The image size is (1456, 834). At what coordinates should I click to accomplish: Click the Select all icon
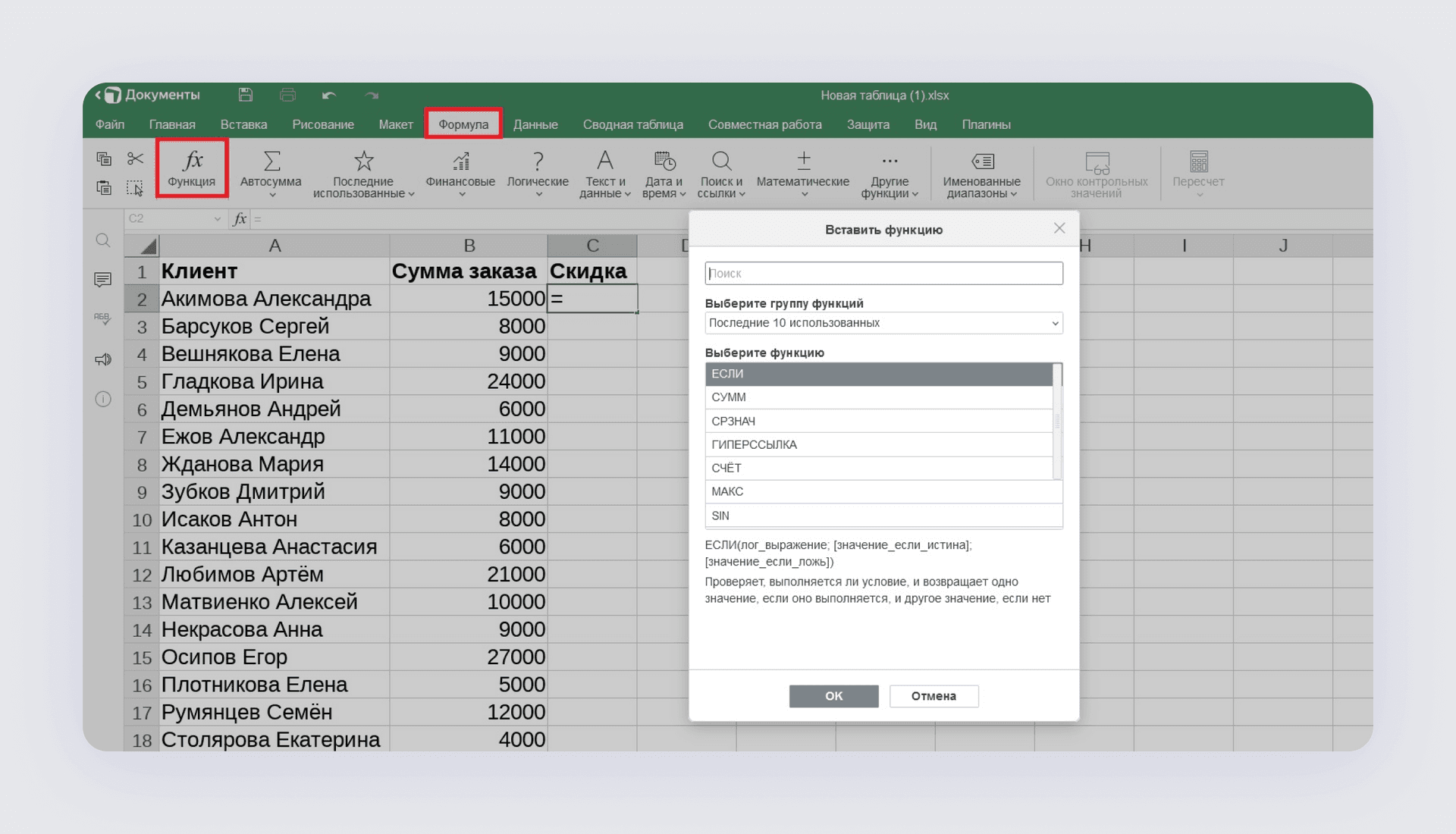135,187
